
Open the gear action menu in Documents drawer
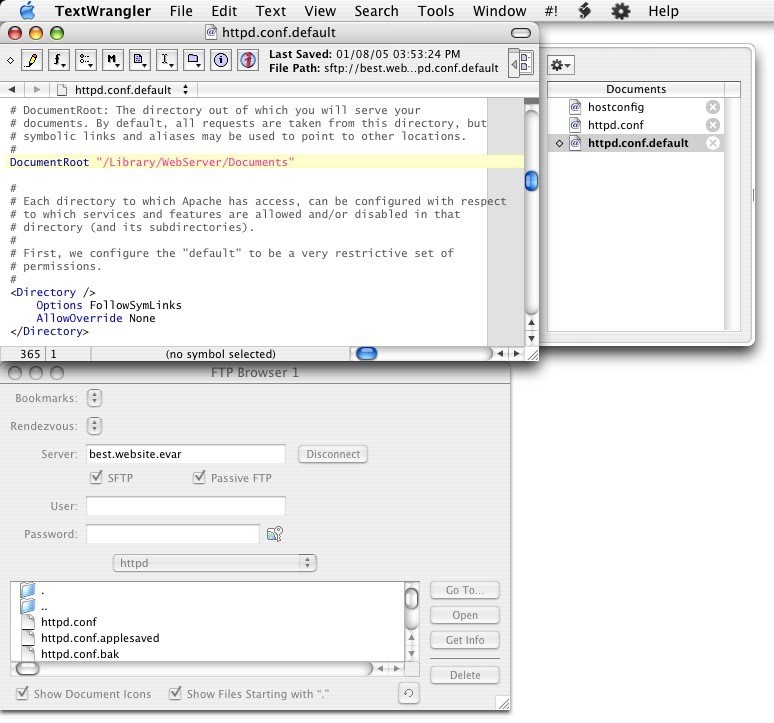point(561,65)
